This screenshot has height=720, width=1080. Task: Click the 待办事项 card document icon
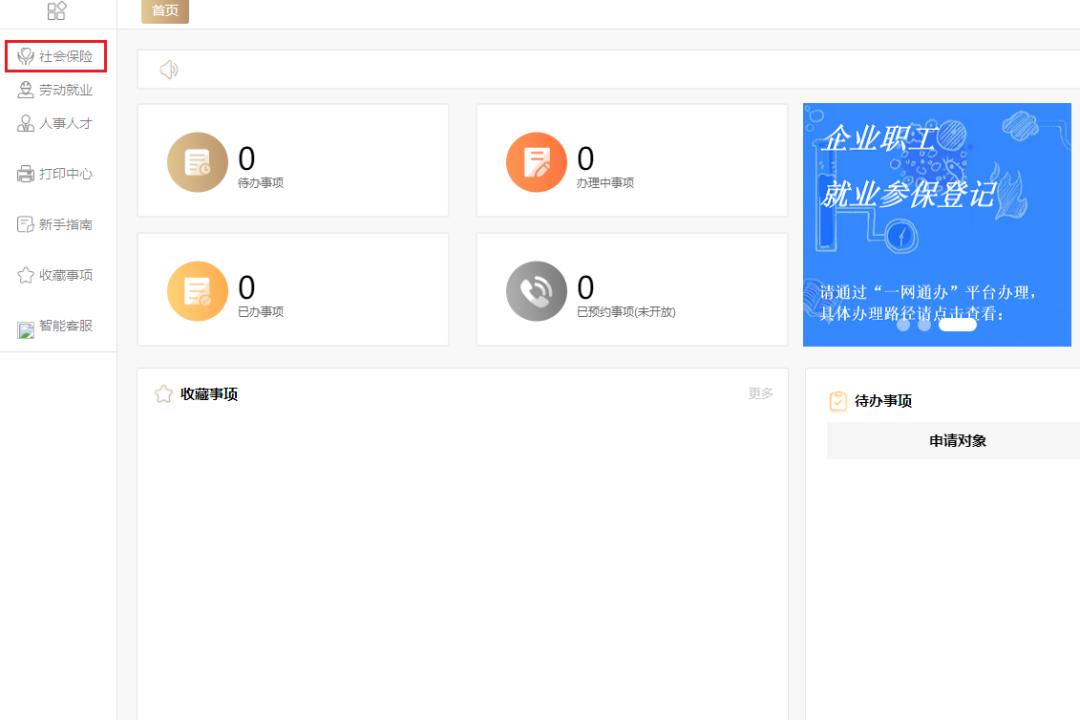pyautogui.click(x=197, y=160)
